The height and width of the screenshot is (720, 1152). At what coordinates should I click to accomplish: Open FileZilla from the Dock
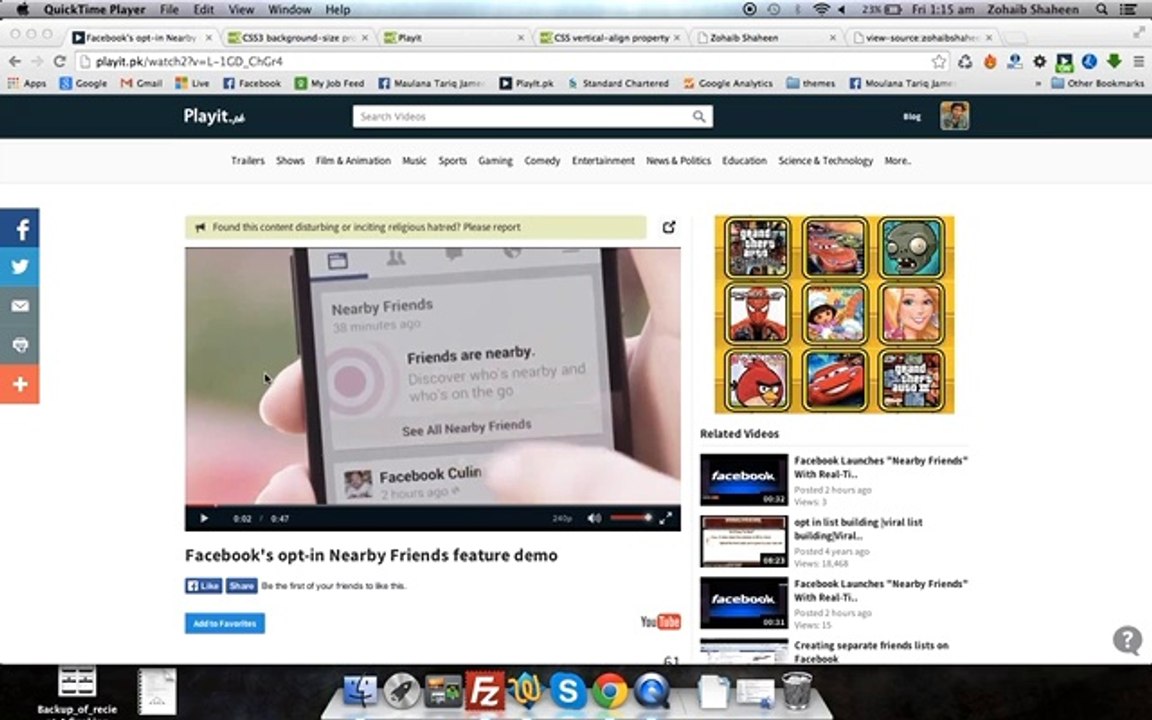pos(484,690)
